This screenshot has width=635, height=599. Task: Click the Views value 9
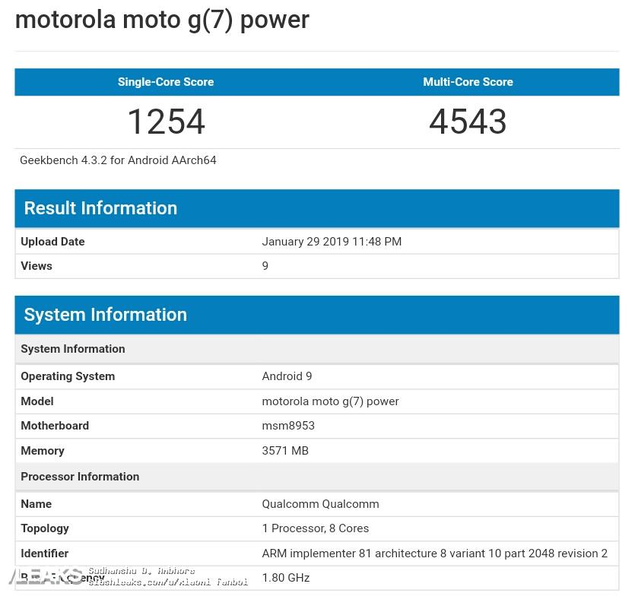pos(265,266)
